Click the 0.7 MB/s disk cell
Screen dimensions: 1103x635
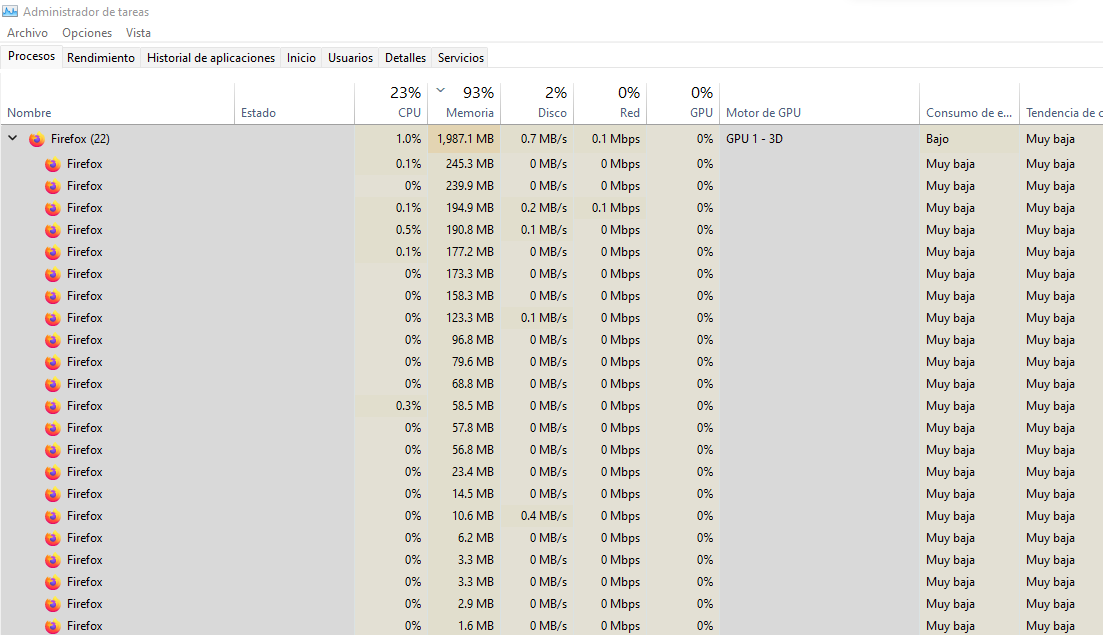point(537,139)
